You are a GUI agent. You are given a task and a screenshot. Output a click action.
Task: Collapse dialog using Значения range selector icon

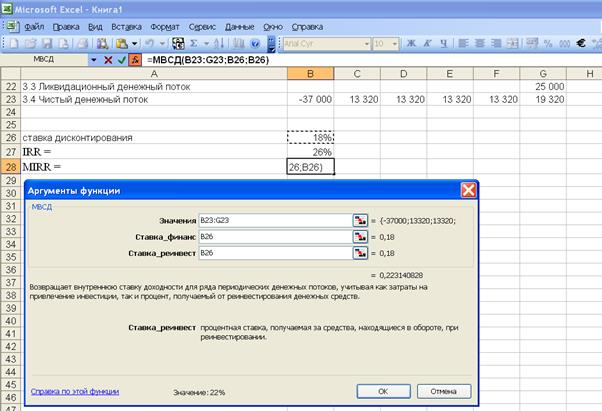coord(359,219)
